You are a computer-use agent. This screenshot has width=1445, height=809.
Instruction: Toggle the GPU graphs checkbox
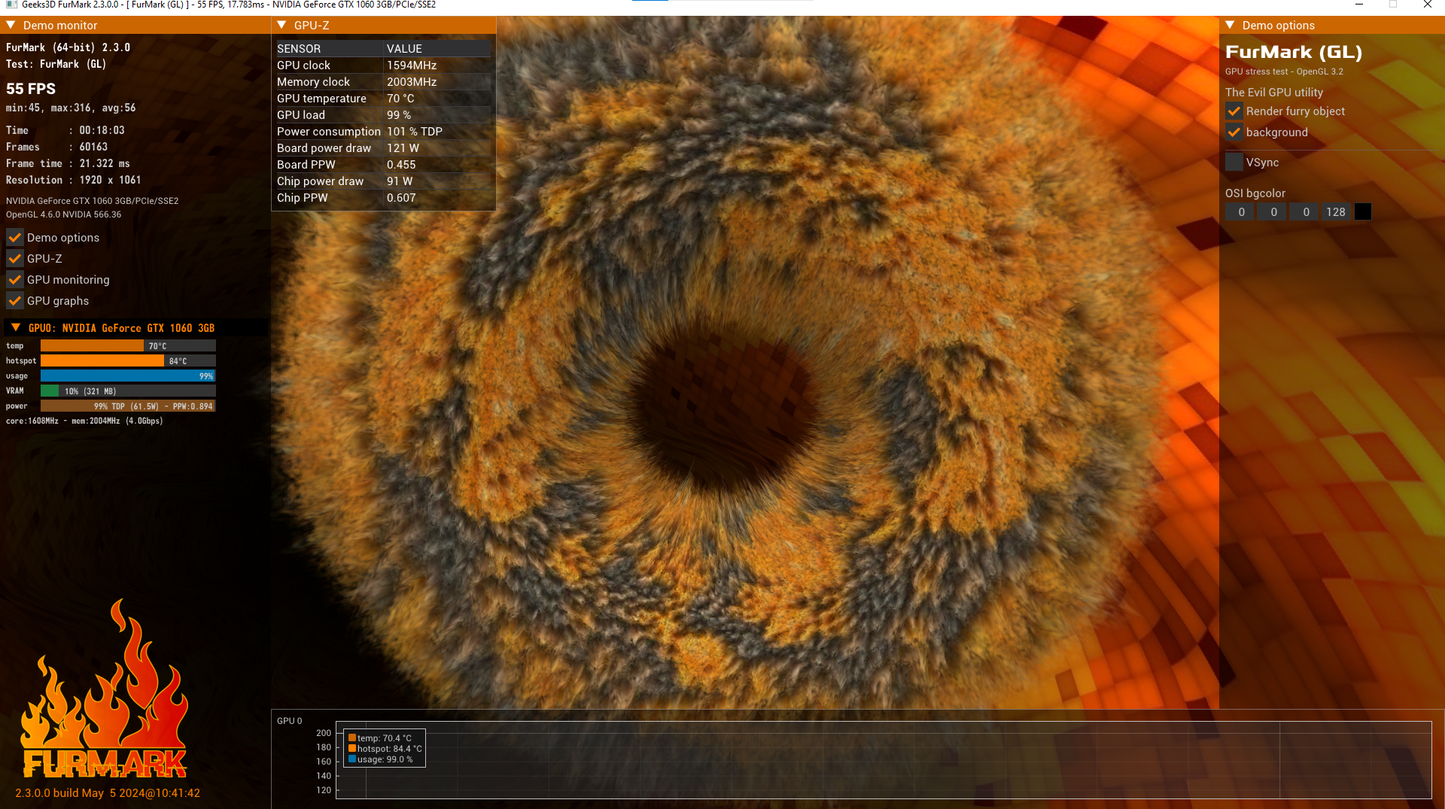(x=15, y=301)
